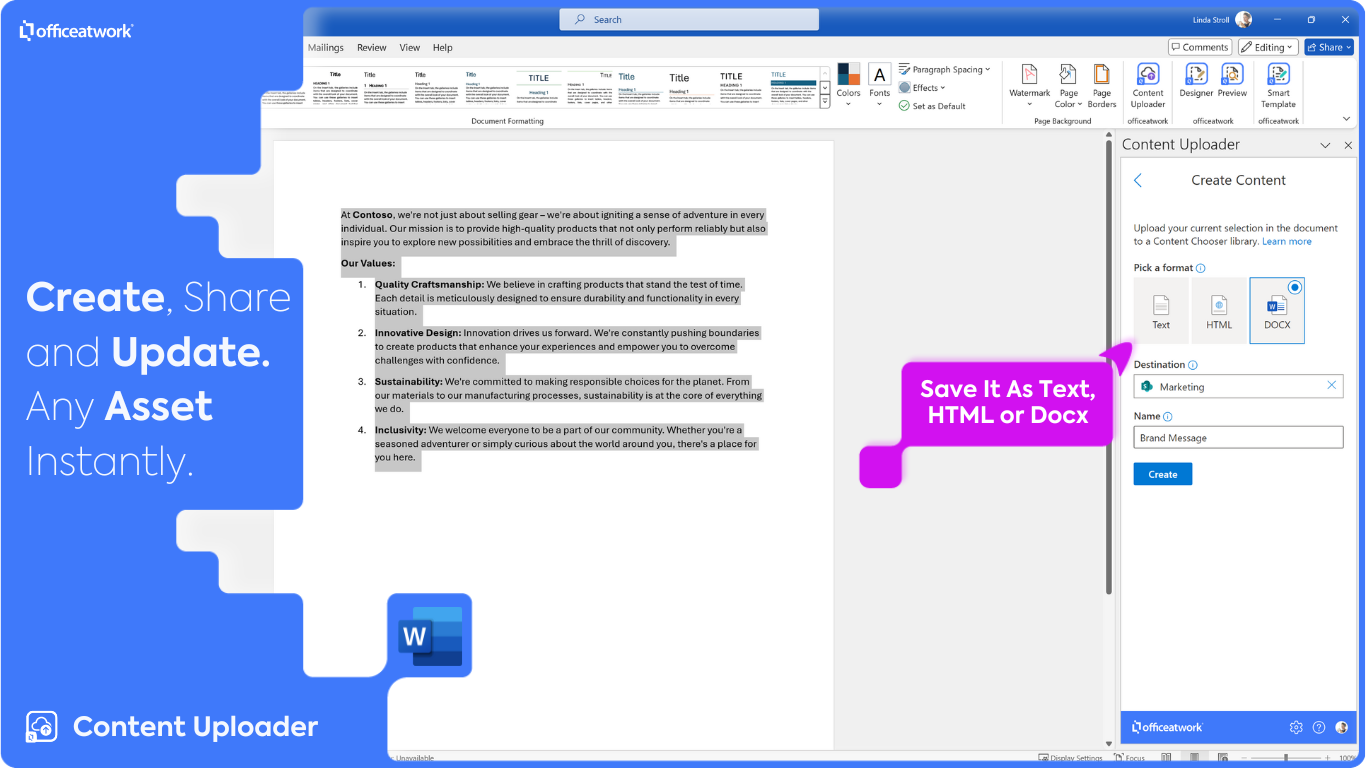The height and width of the screenshot is (768, 1366).
Task: Click 'Innovative Design:' list item text
Action: [x=418, y=332]
